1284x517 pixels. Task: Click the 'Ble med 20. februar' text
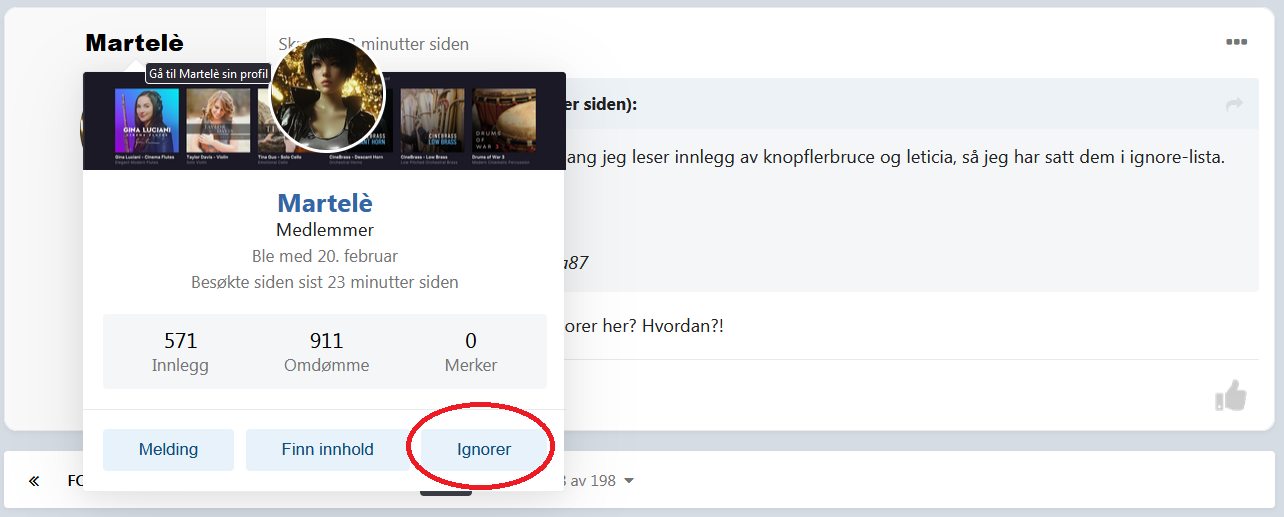coord(325,256)
